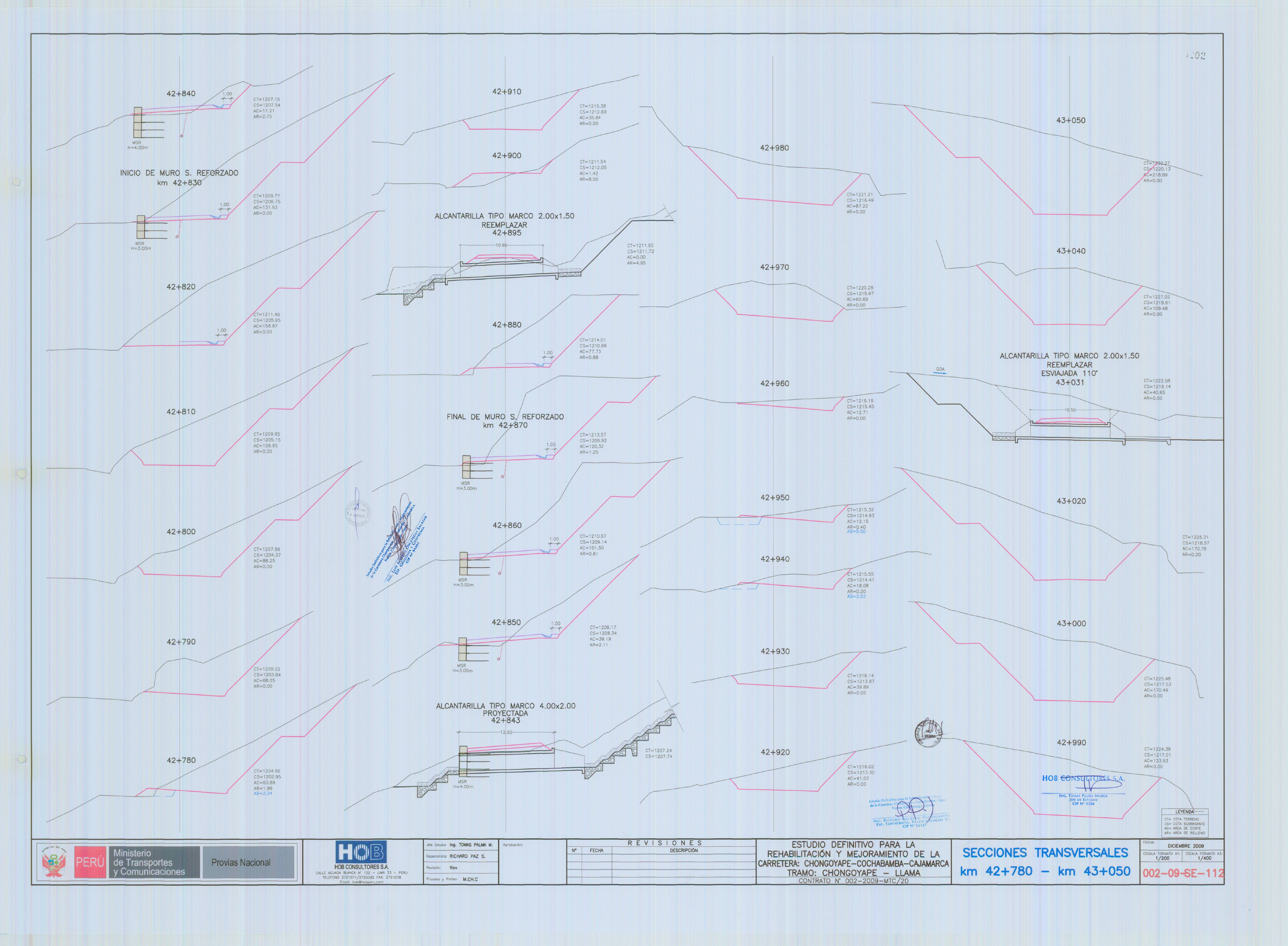Click section label '43+040'
The height and width of the screenshot is (946, 1288).
coord(1071,251)
